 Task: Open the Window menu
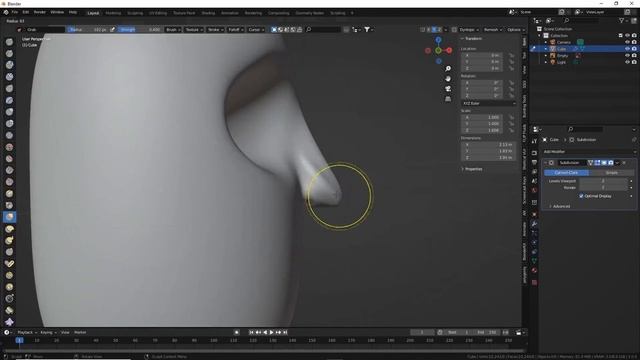pos(57,12)
